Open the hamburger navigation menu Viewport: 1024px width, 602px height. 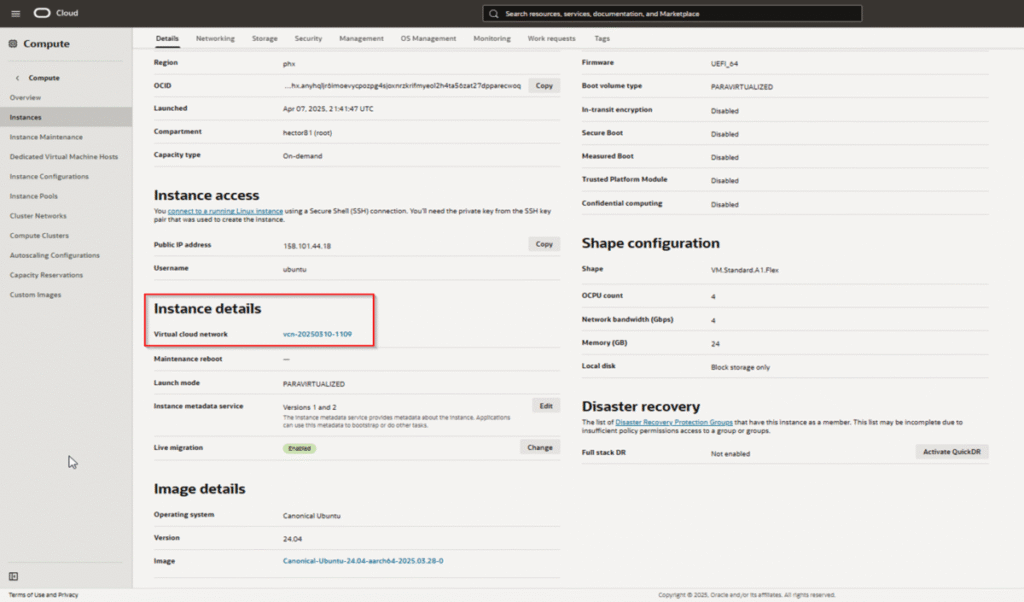pyautogui.click(x=15, y=13)
